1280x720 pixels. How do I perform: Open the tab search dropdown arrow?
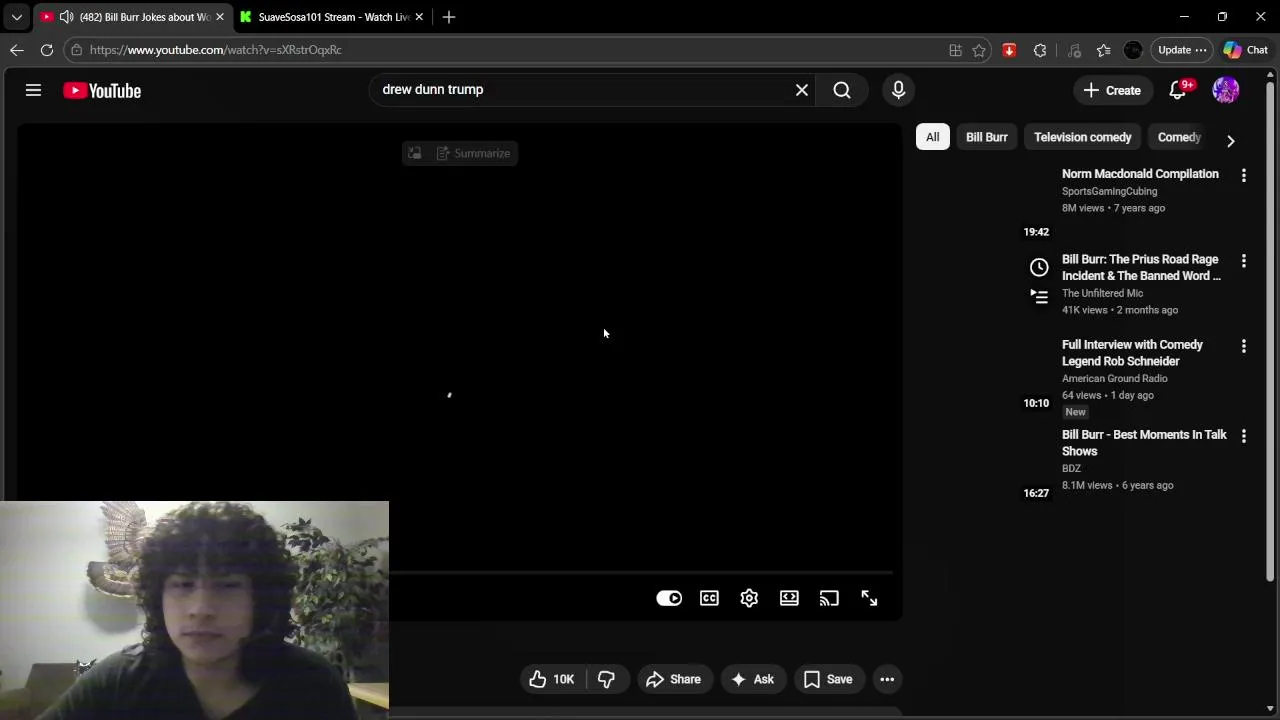click(16, 17)
